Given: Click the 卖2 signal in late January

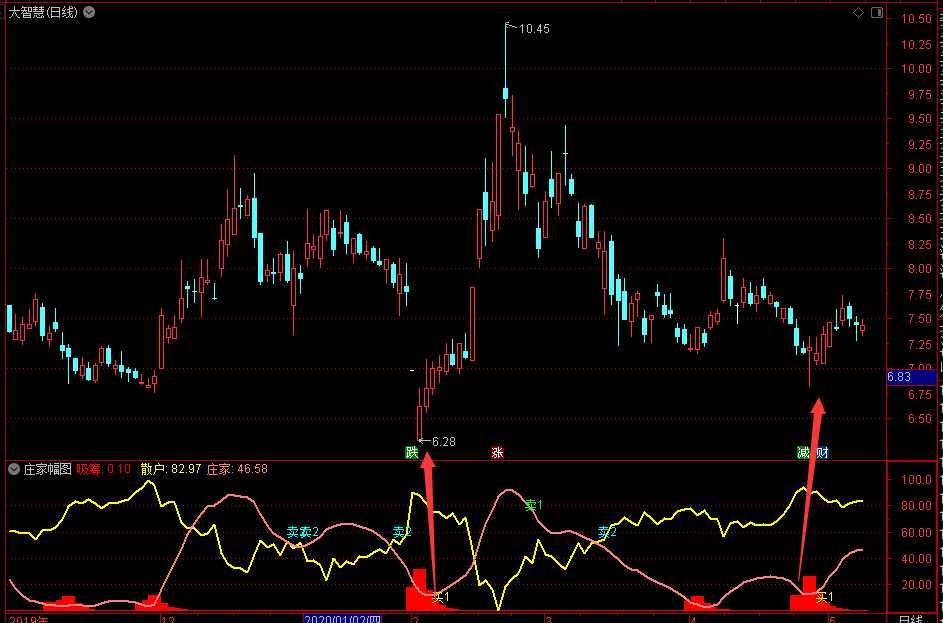Looking at the screenshot, I should 402,532.
